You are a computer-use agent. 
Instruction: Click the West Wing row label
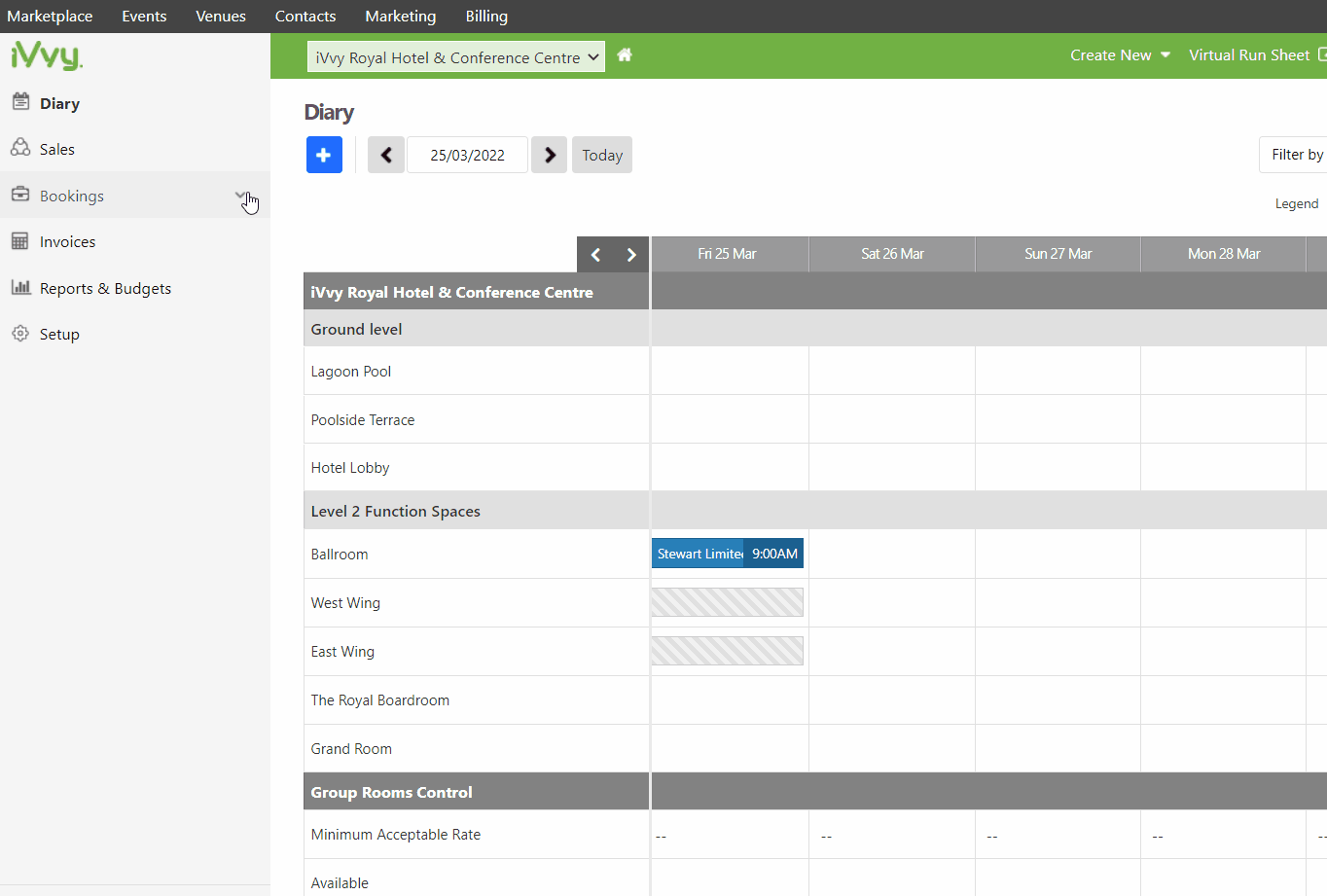click(x=345, y=603)
